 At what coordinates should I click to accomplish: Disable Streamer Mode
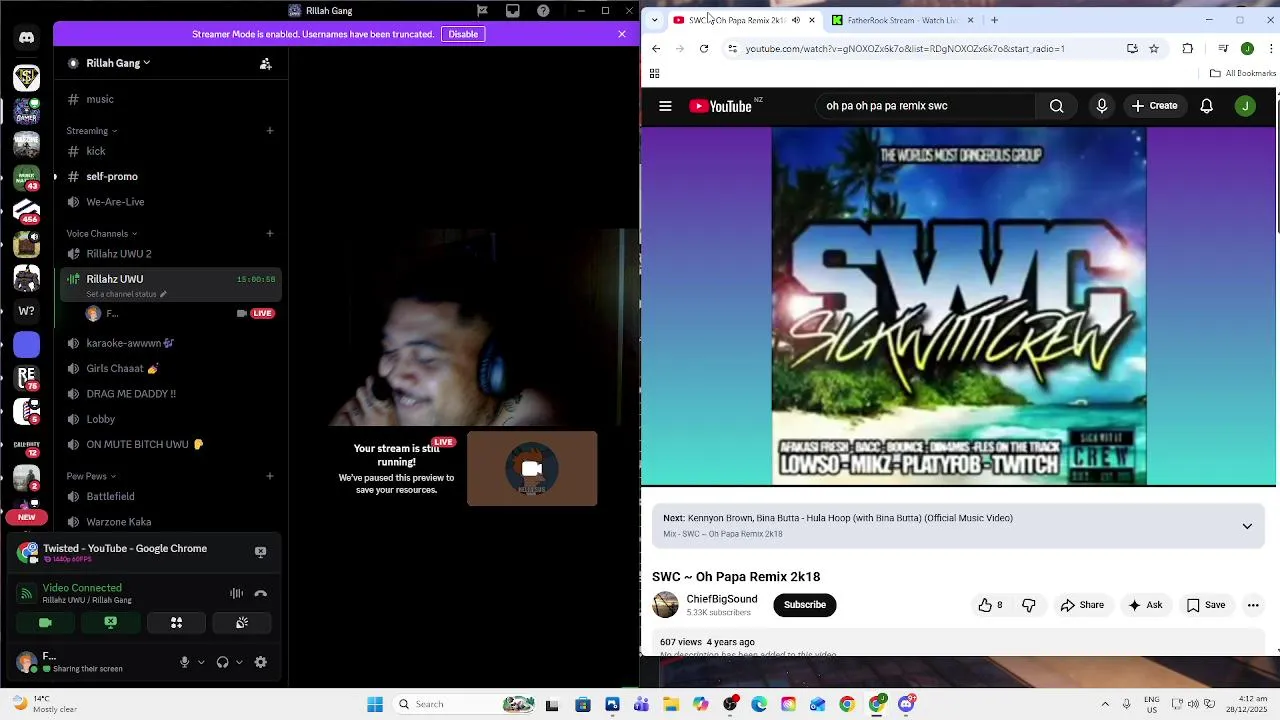463,34
